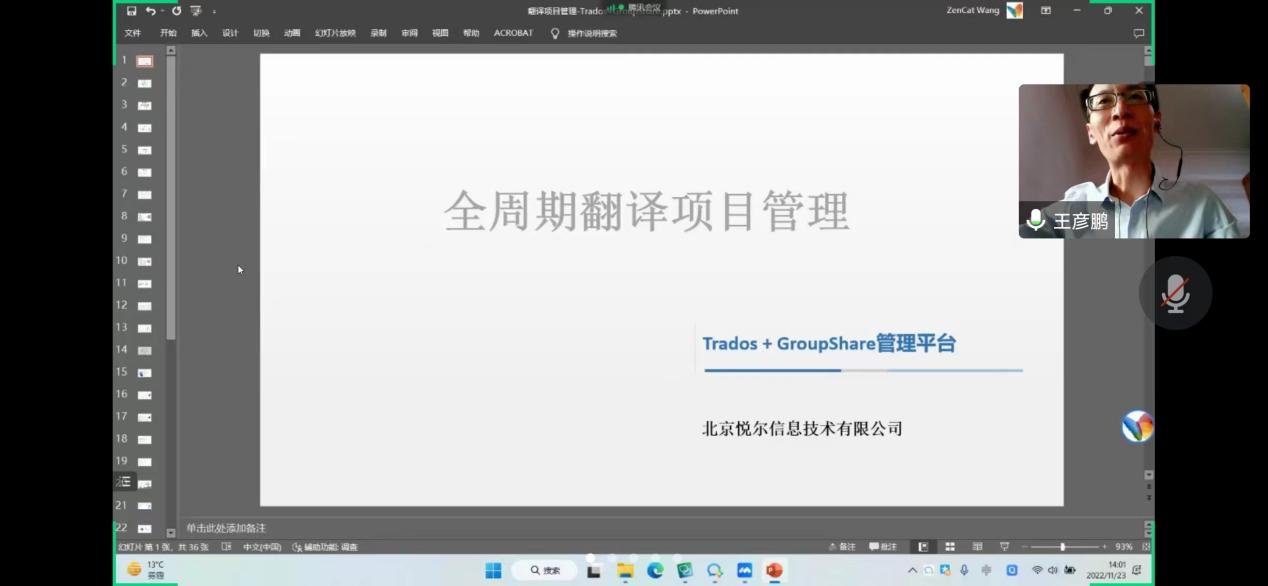Select slide 5 thumbnail
This screenshot has width=1268, height=586.
[144, 150]
